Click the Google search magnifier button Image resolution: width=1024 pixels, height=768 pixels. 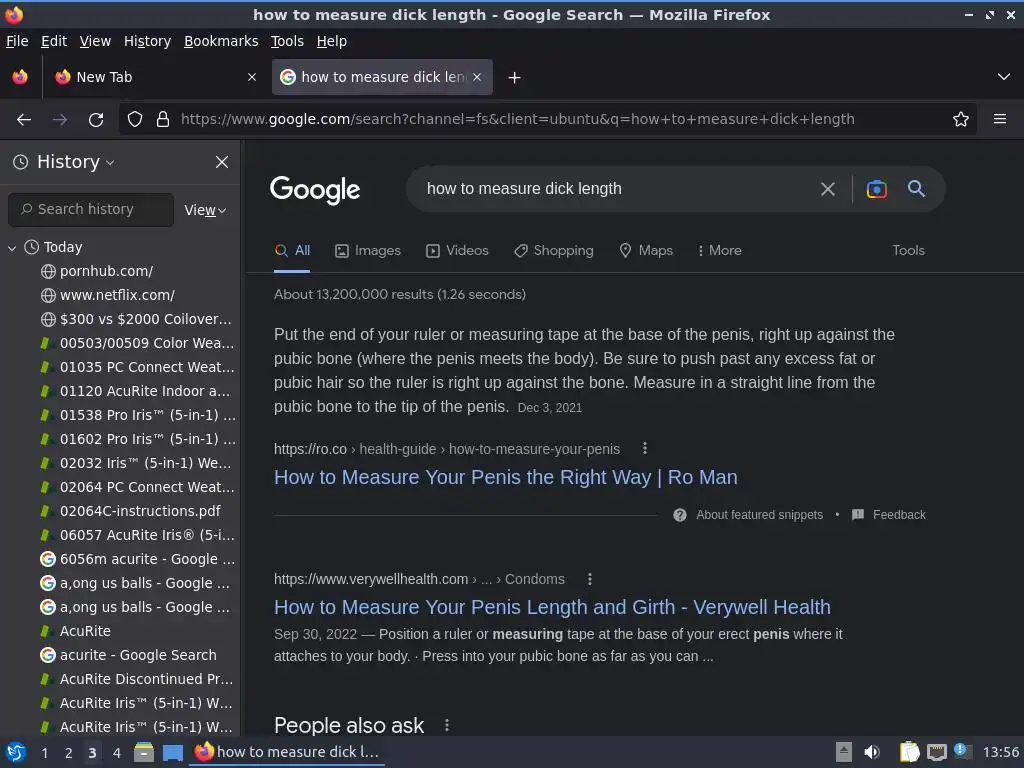(x=916, y=189)
